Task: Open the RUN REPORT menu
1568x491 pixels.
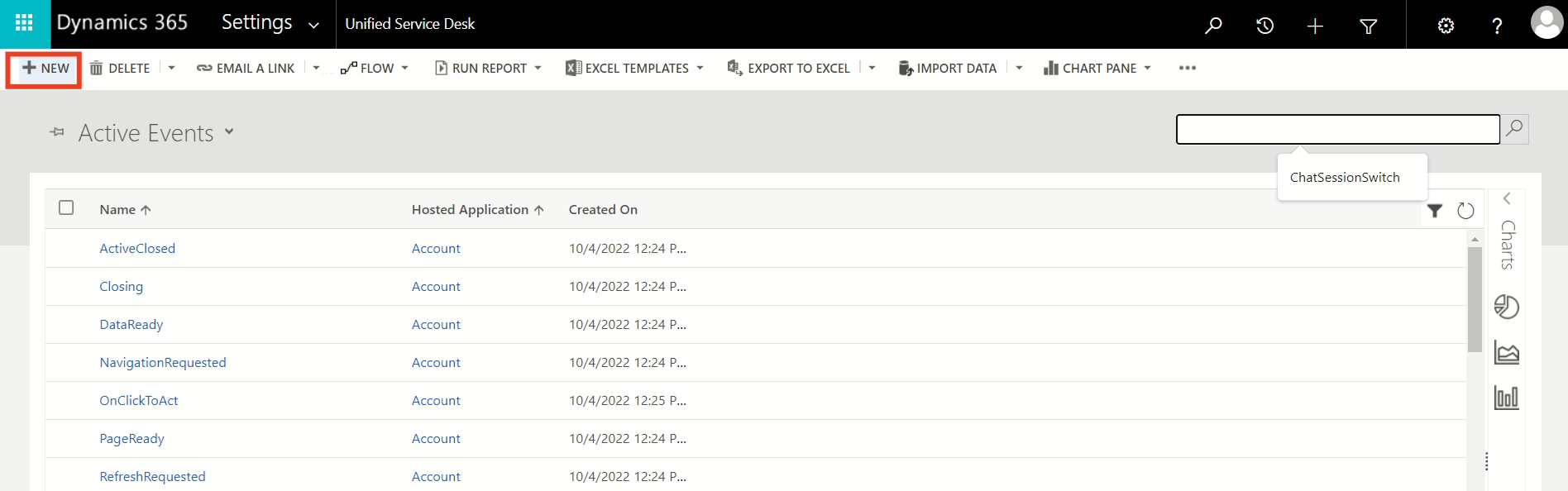Action: (488, 69)
